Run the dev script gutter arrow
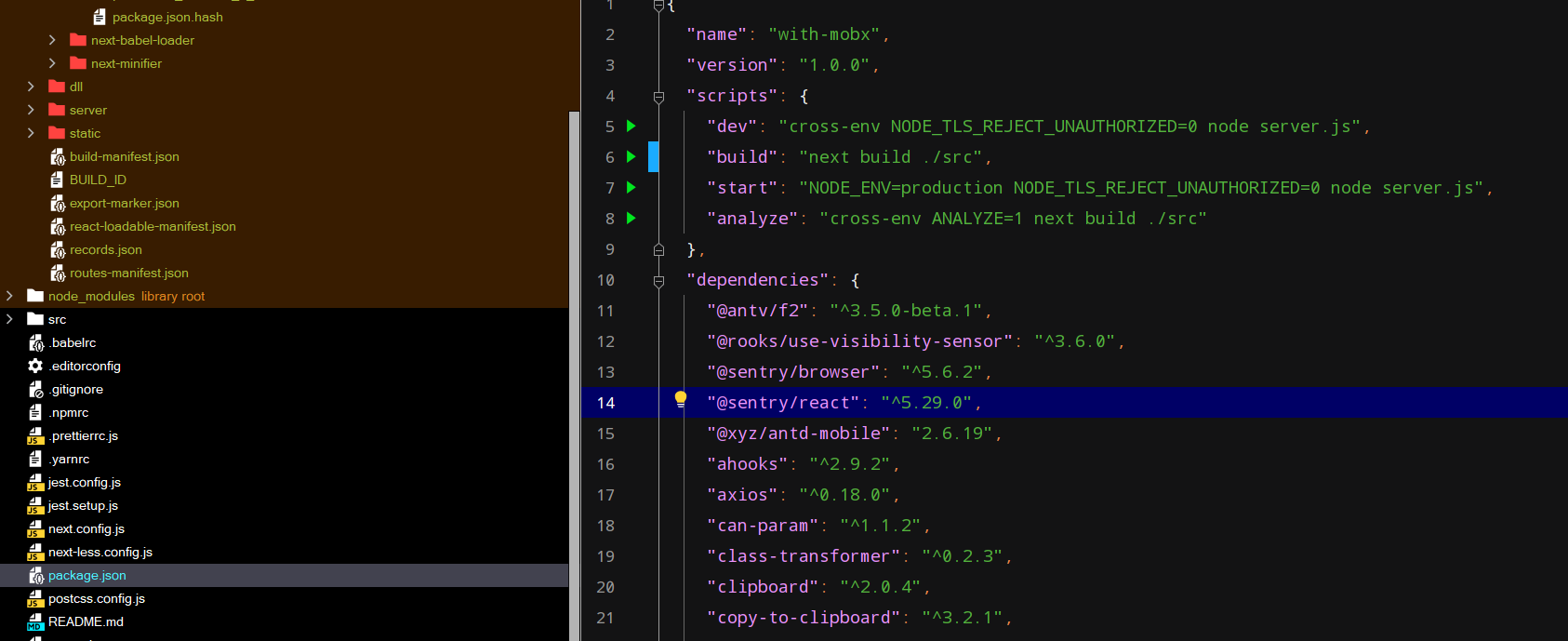Screen dimensions: 1568x641 point(631,126)
